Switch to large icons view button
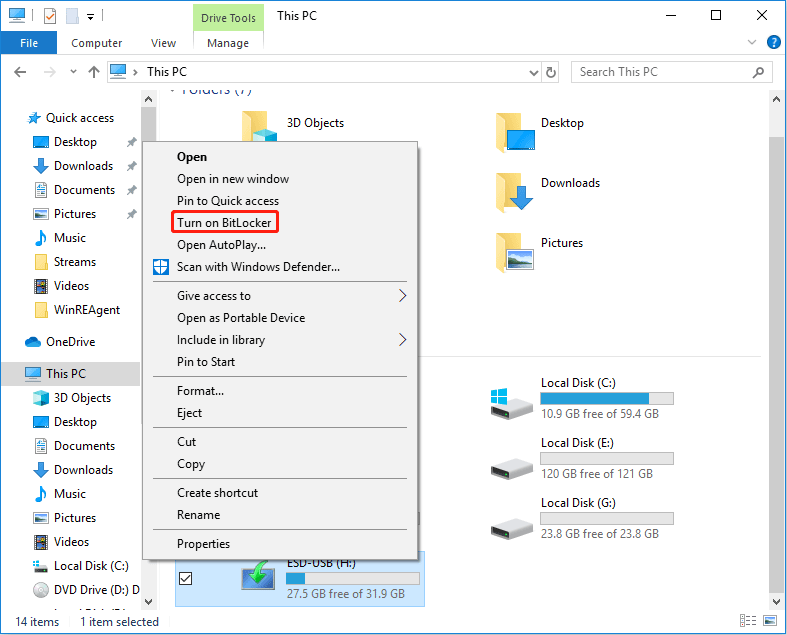787x635 pixels. tap(770, 621)
